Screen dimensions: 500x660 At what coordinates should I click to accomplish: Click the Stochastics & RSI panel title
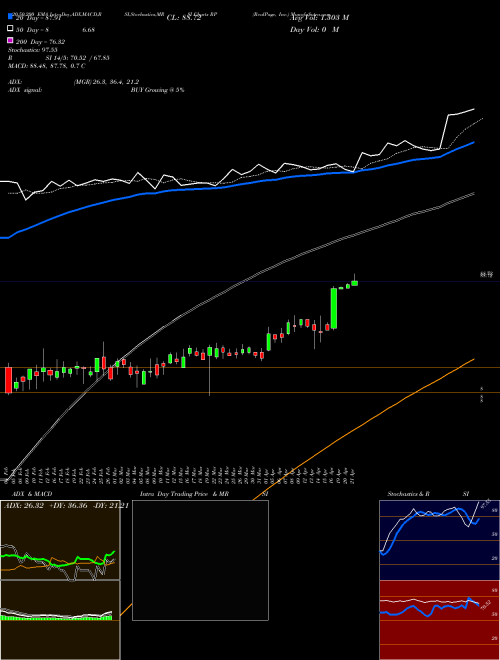[x=428, y=494]
